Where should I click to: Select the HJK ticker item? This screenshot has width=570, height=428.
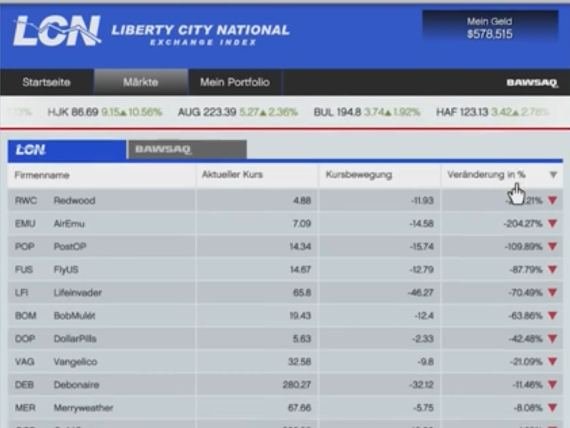105,112
